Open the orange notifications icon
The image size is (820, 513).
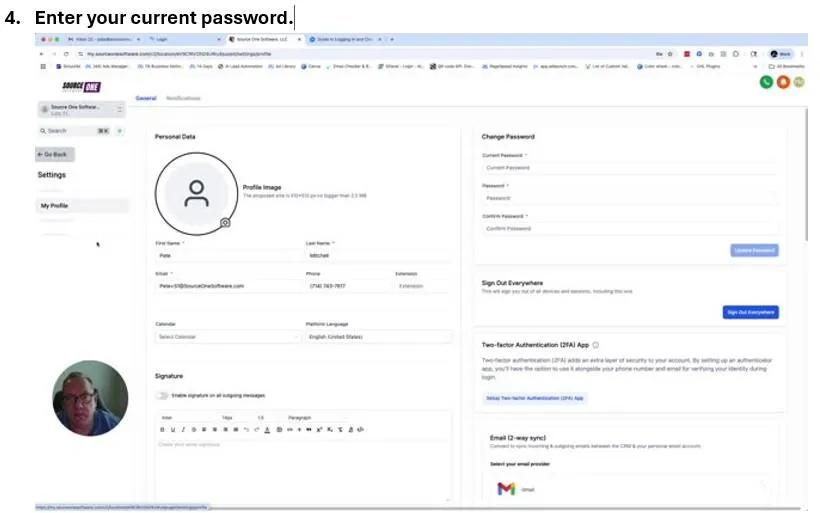pos(783,82)
